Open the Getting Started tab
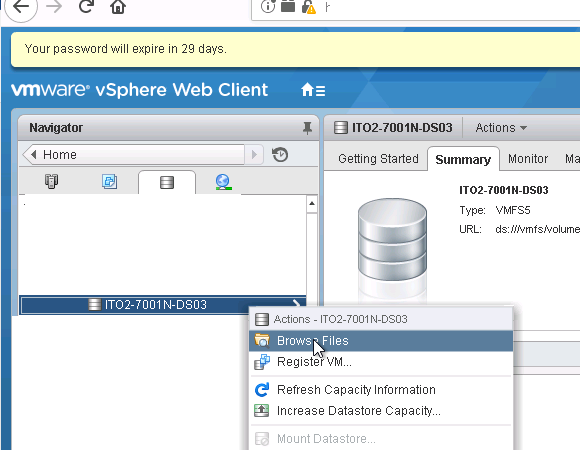This screenshot has height=450, width=580. click(378, 159)
